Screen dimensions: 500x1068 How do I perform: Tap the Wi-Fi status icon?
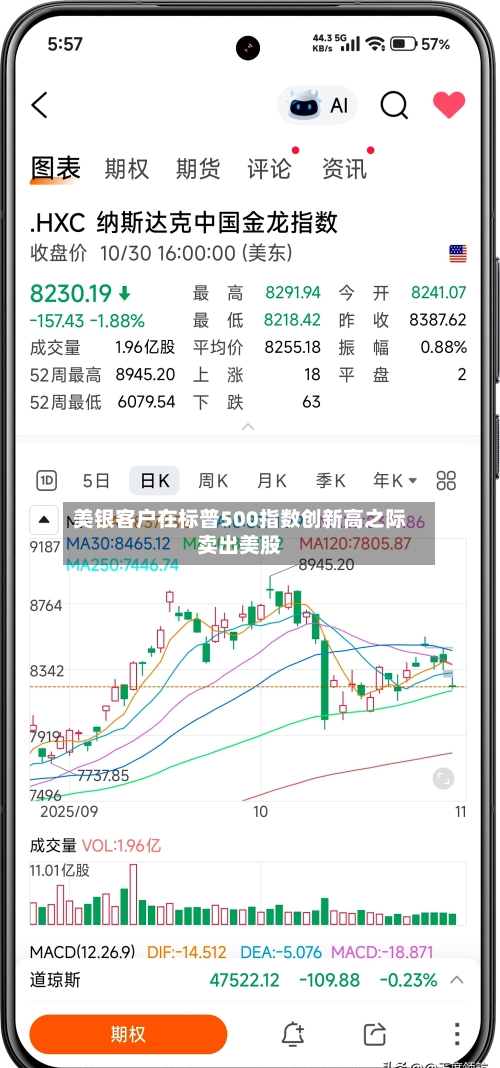[x=375, y=44]
